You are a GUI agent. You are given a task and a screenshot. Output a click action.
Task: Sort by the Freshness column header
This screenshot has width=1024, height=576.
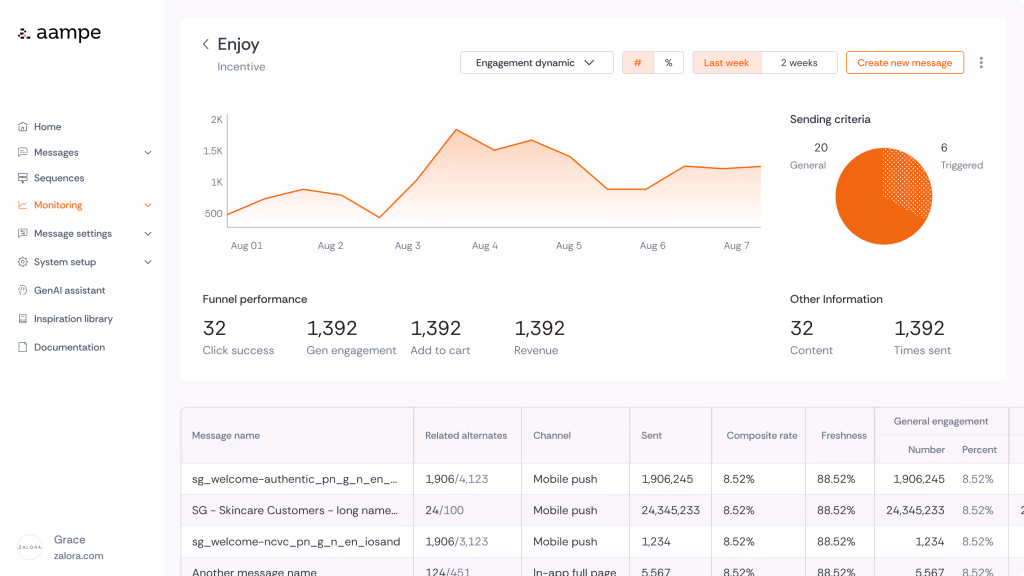pyautogui.click(x=844, y=436)
